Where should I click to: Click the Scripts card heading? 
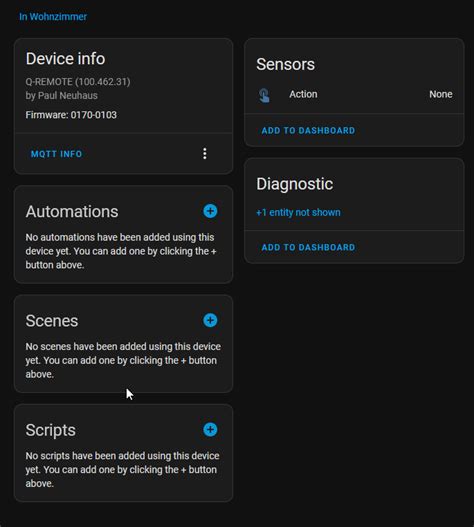[50, 430]
